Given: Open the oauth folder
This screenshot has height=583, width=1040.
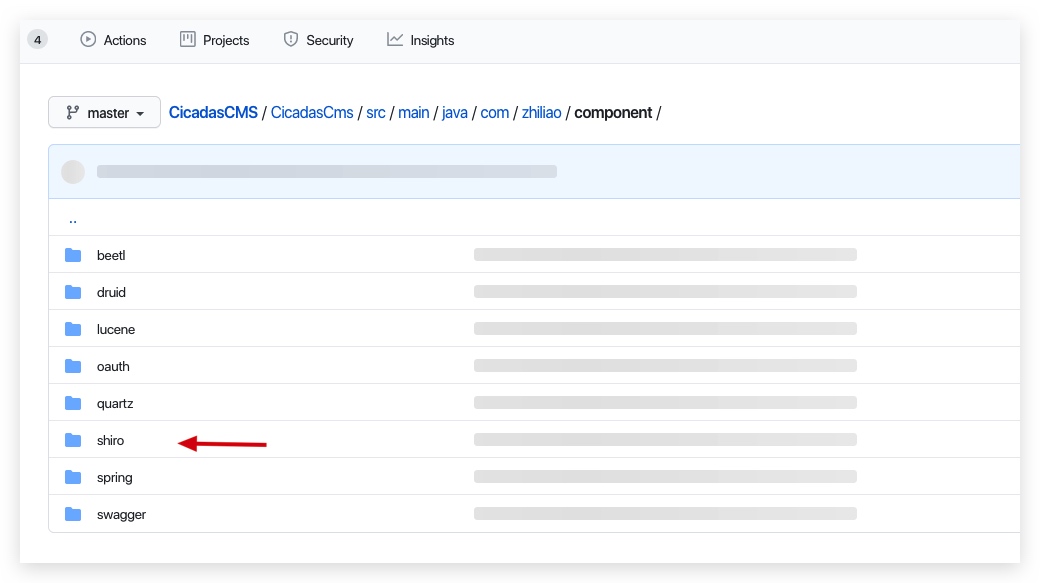Looking at the screenshot, I should (x=113, y=367).
